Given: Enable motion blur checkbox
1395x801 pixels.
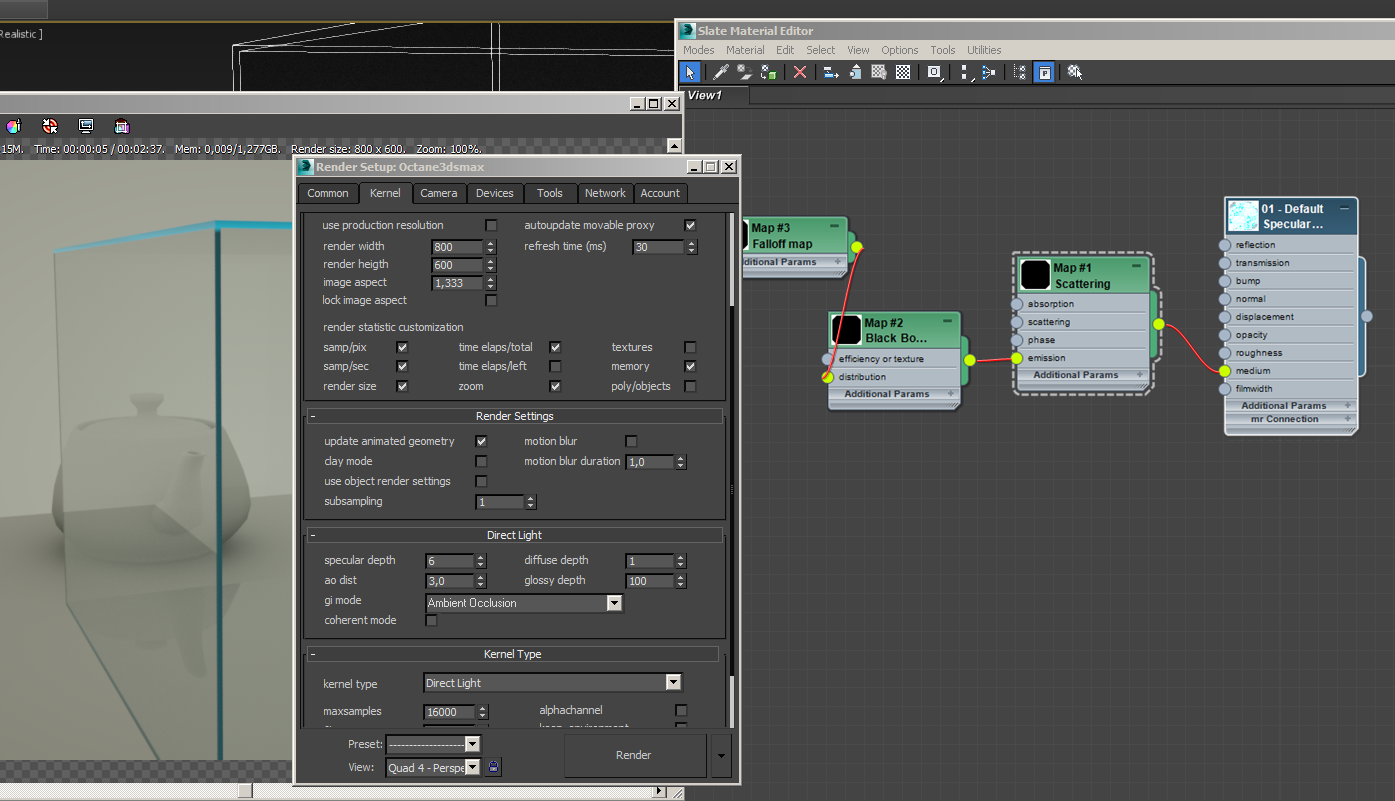Looking at the screenshot, I should 631,441.
